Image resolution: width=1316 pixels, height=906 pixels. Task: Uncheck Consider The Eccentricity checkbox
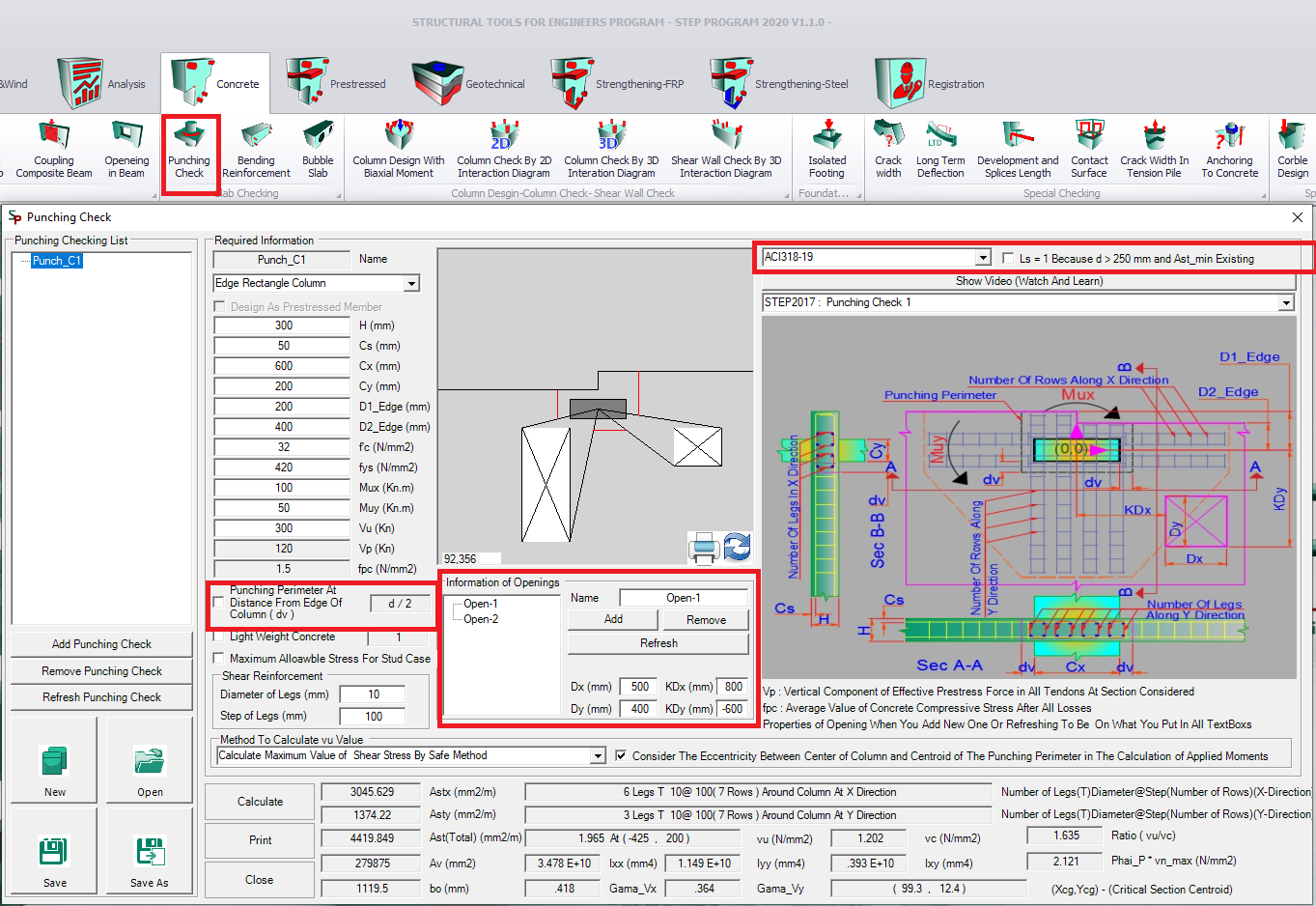pyautogui.click(x=621, y=755)
